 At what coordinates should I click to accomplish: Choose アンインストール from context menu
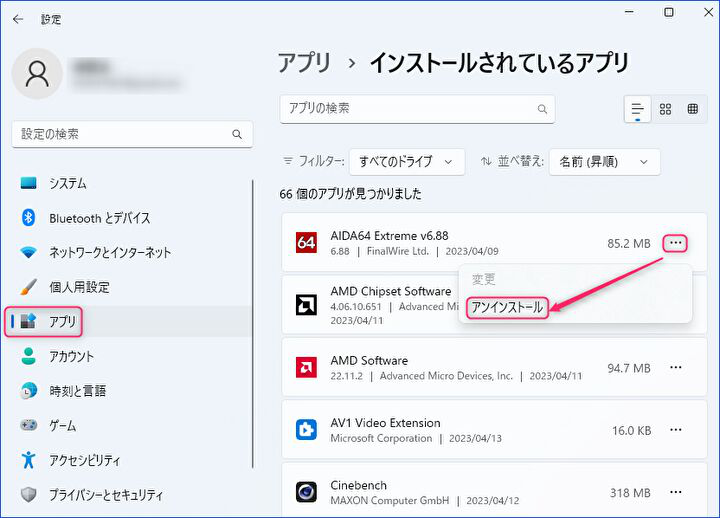[x=507, y=308]
